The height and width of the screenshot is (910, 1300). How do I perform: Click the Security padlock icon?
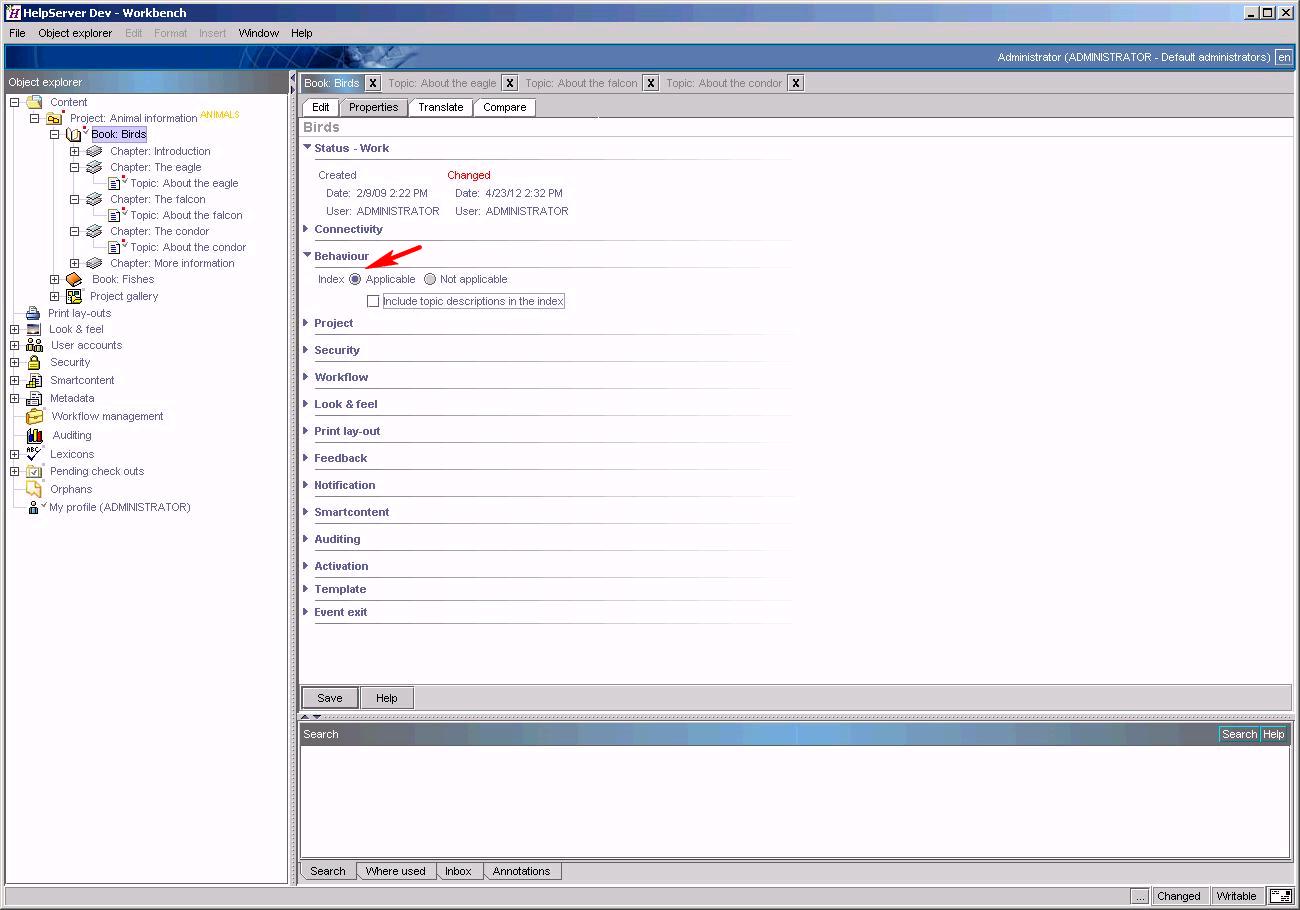pyautogui.click(x=34, y=362)
